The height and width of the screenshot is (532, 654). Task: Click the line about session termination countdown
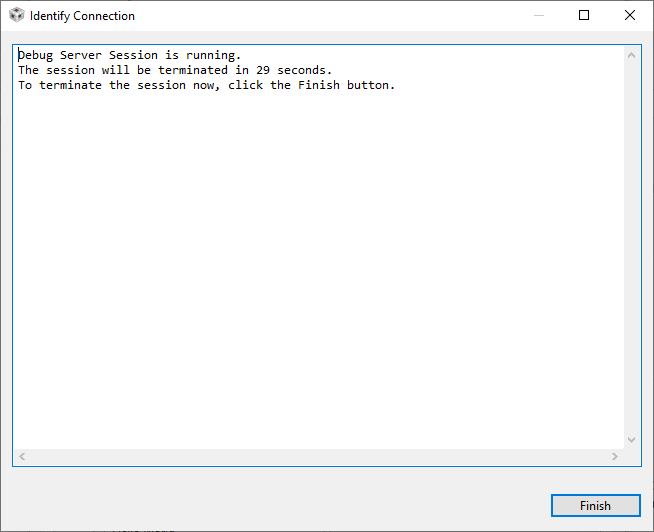[x=175, y=70]
